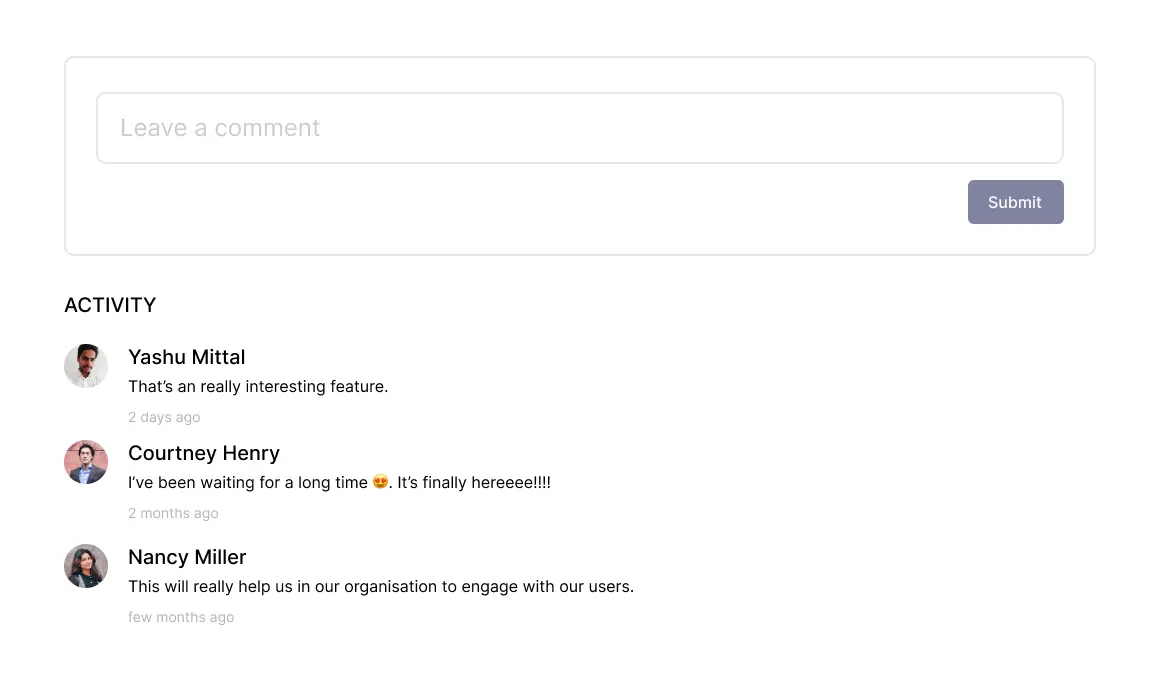This screenshot has height=680, width=1160.
Task: Click Courtney Henry's profile avatar
Action: tap(86, 462)
